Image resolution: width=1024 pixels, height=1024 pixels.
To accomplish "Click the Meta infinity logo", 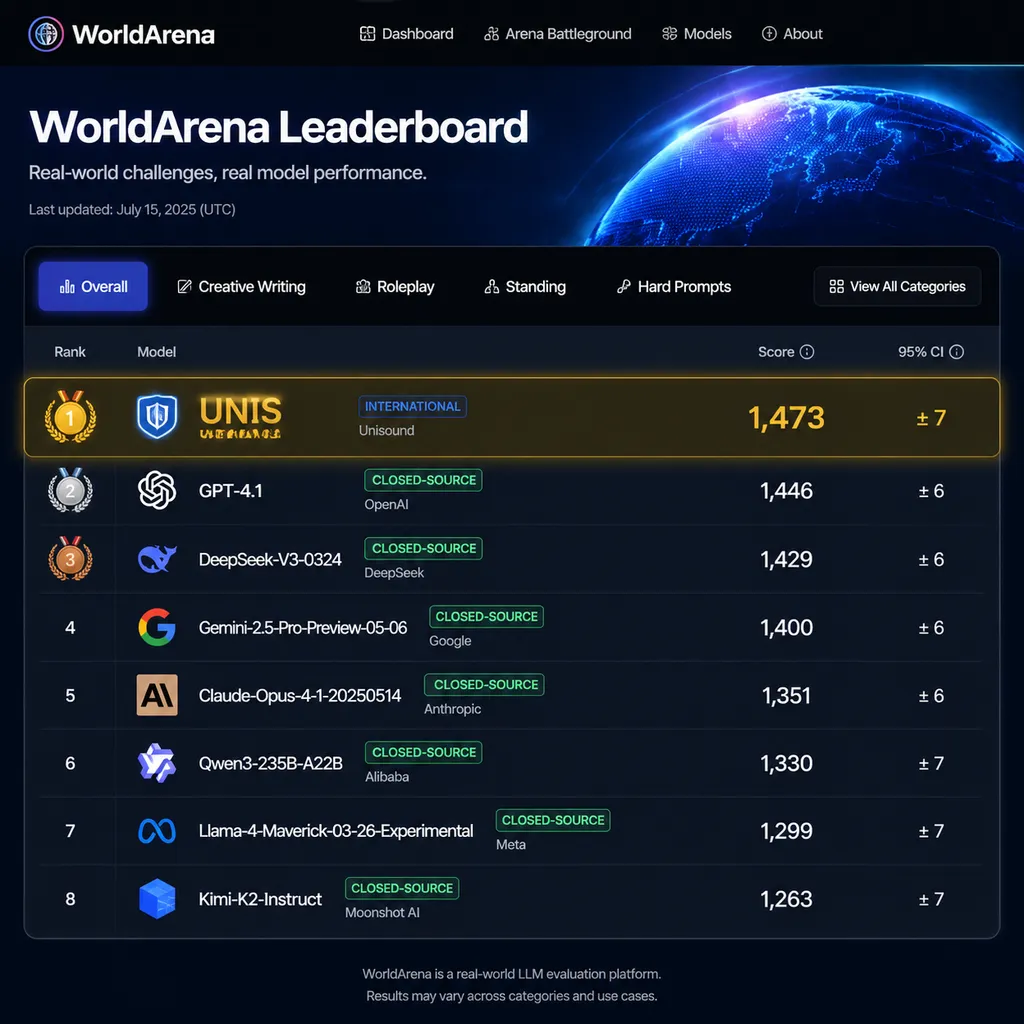I will tap(157, 831).
